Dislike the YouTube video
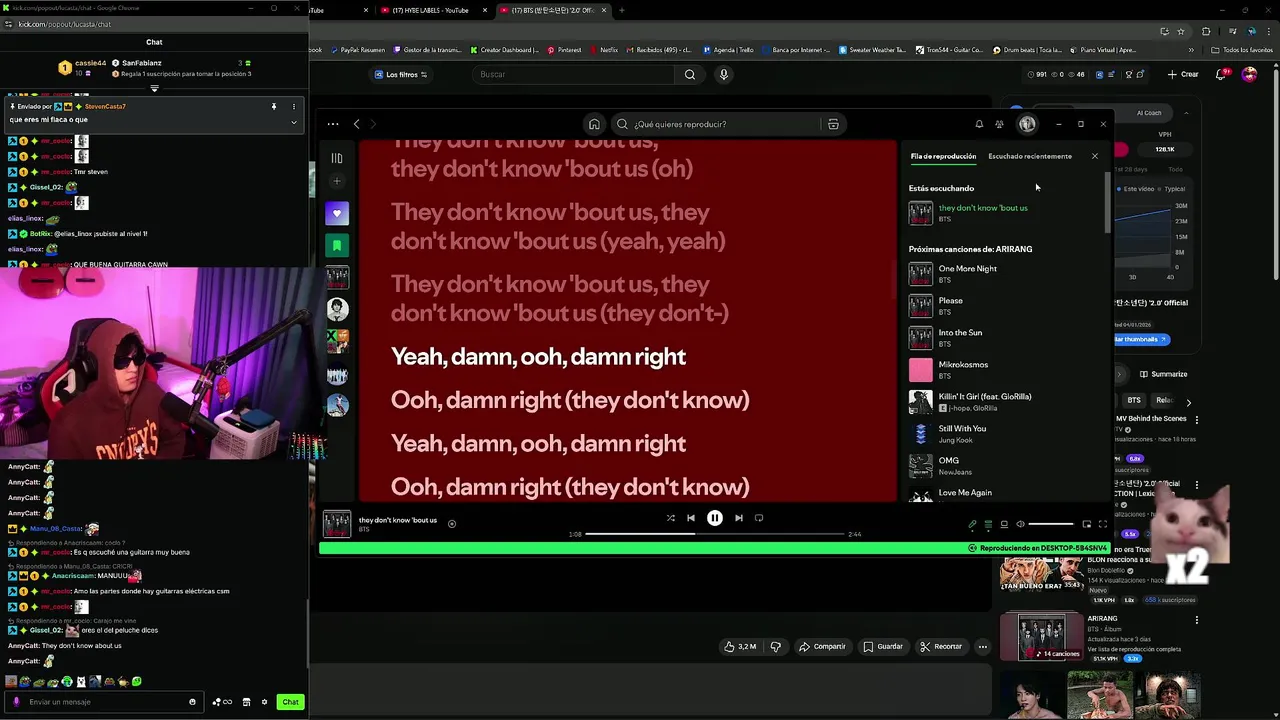The image size is (1280, 720). [775, 646]
